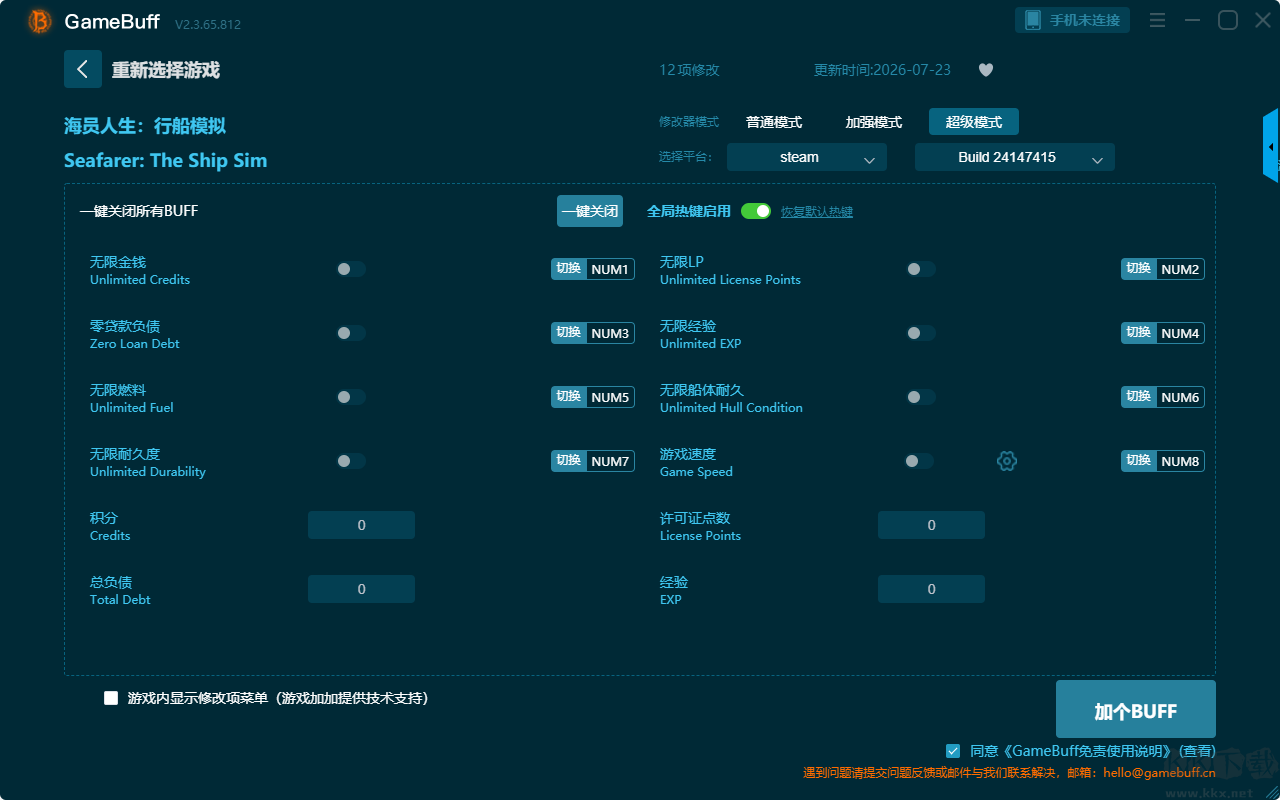
Task: Click the 加个BUFF button
Action: 1136,709
